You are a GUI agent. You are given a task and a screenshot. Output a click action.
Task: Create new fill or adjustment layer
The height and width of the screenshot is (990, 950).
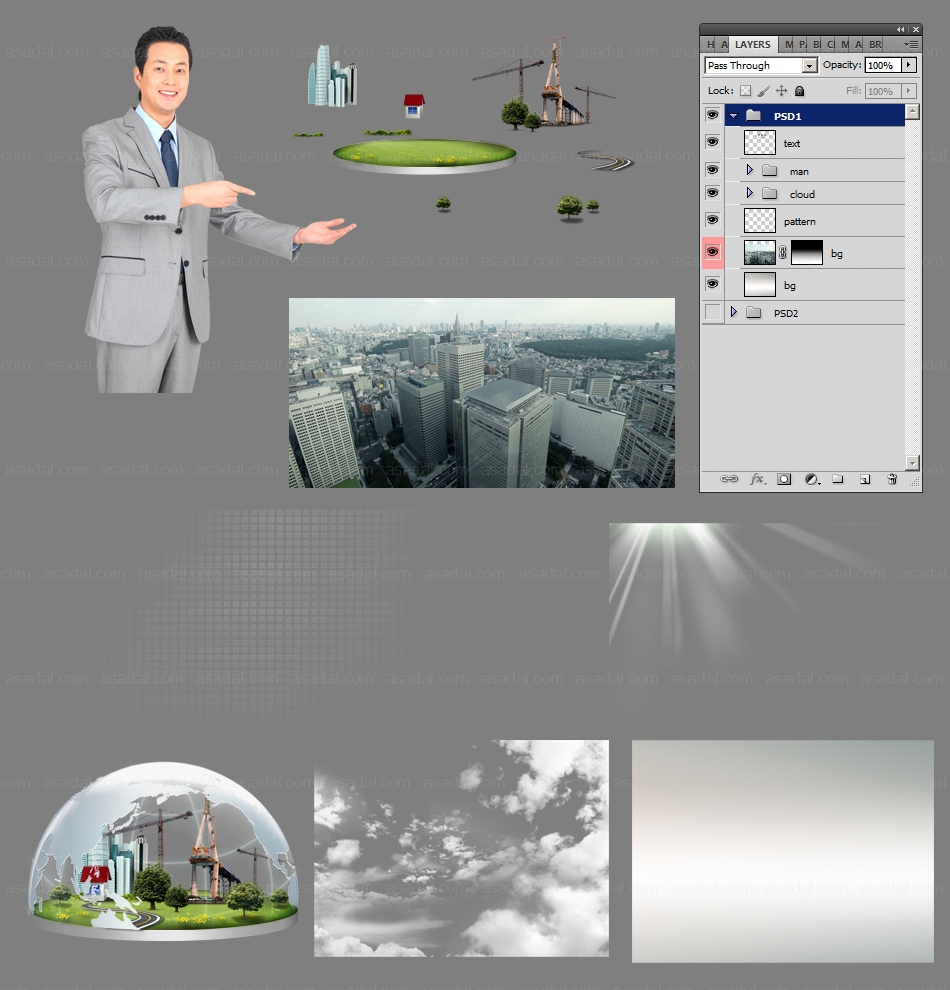811,480
